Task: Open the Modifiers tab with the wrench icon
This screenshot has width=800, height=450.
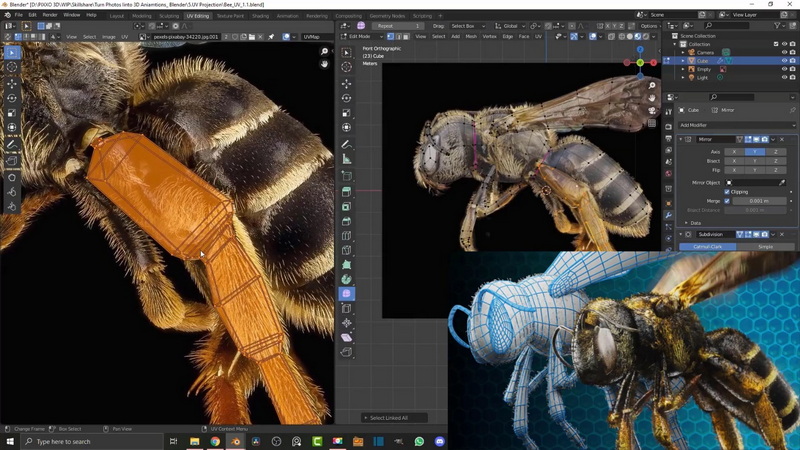Action: [668, 215]
